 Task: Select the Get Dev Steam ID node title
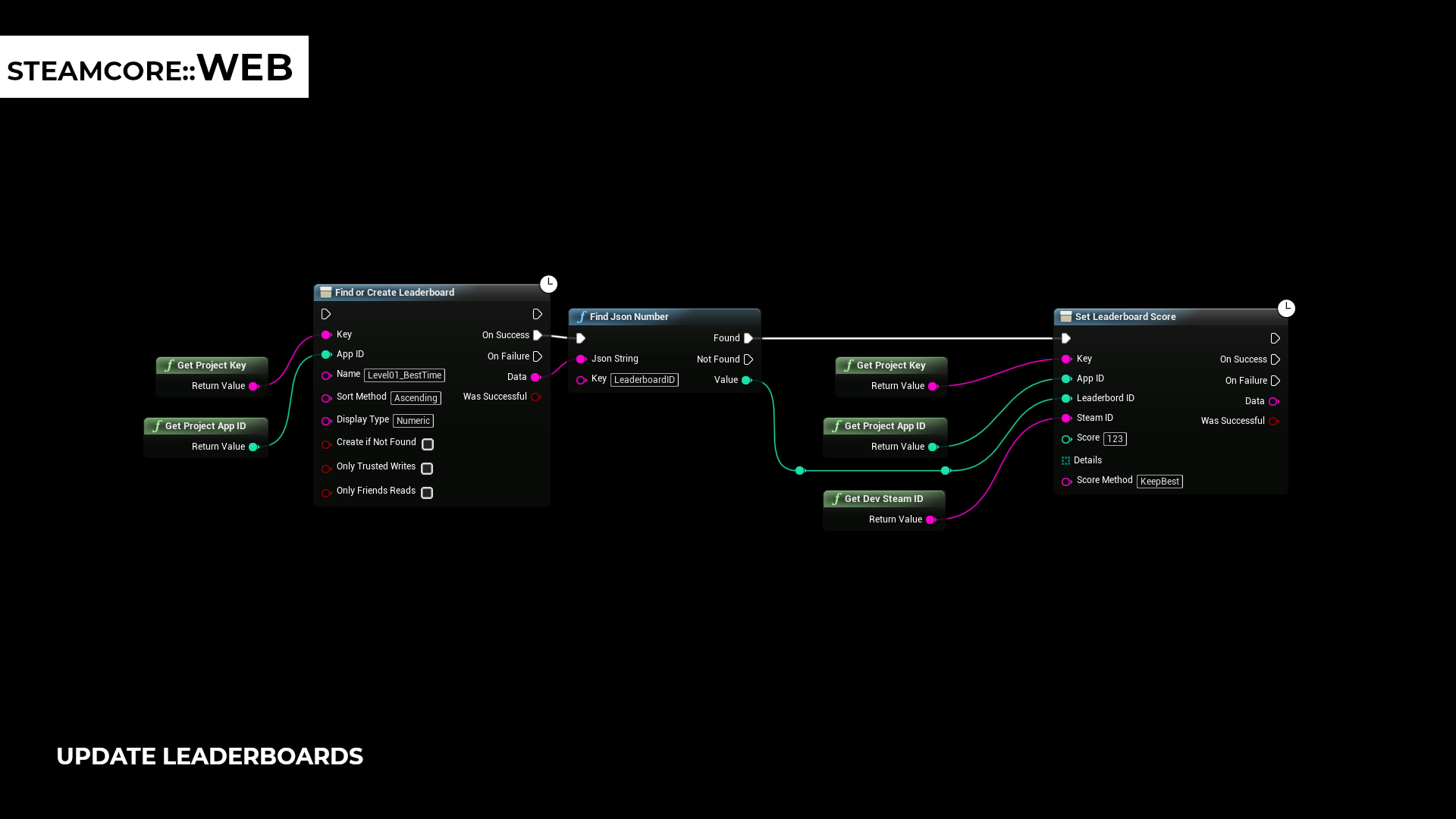point(883,499)
